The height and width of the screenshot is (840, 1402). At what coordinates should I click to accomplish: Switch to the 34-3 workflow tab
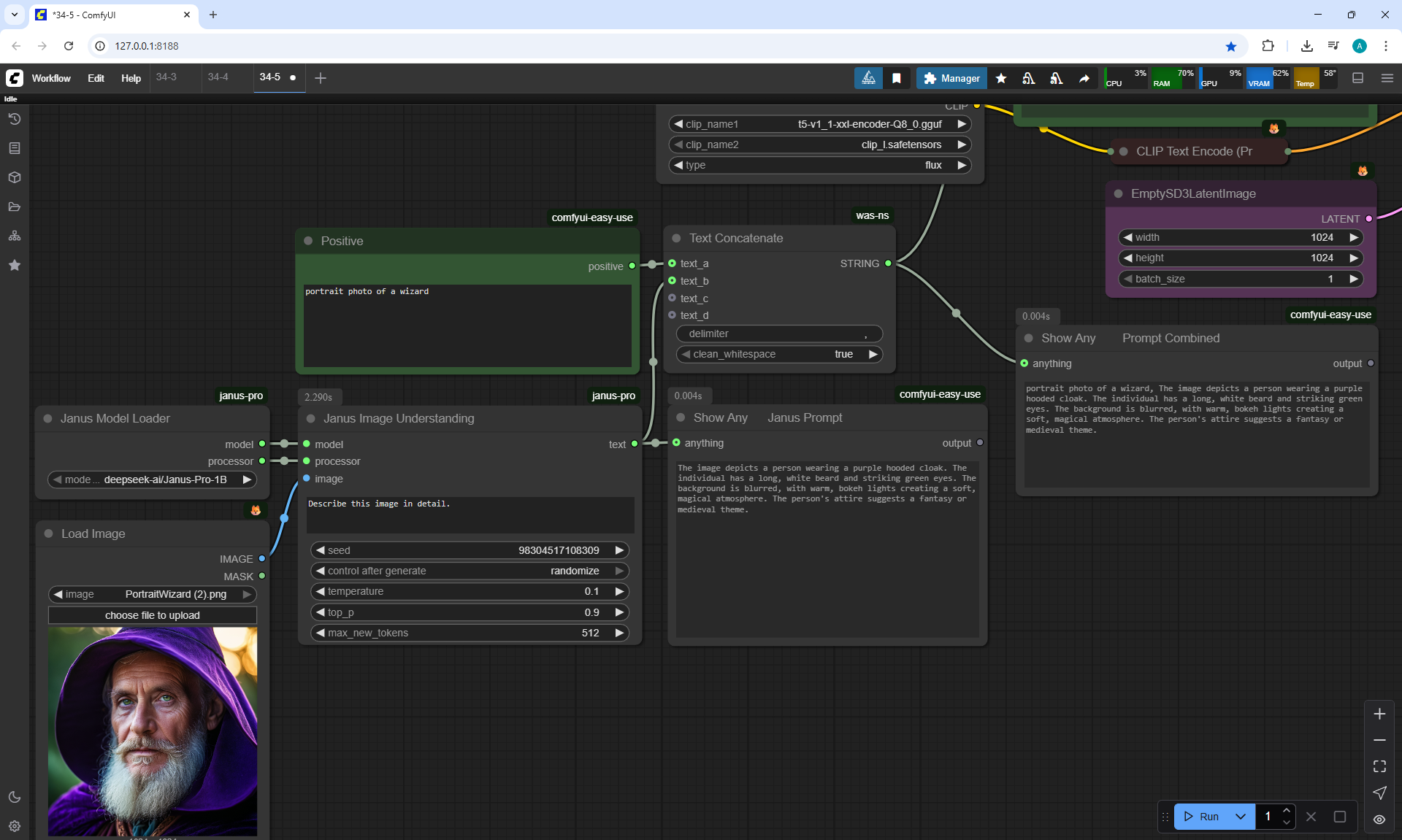166,77
